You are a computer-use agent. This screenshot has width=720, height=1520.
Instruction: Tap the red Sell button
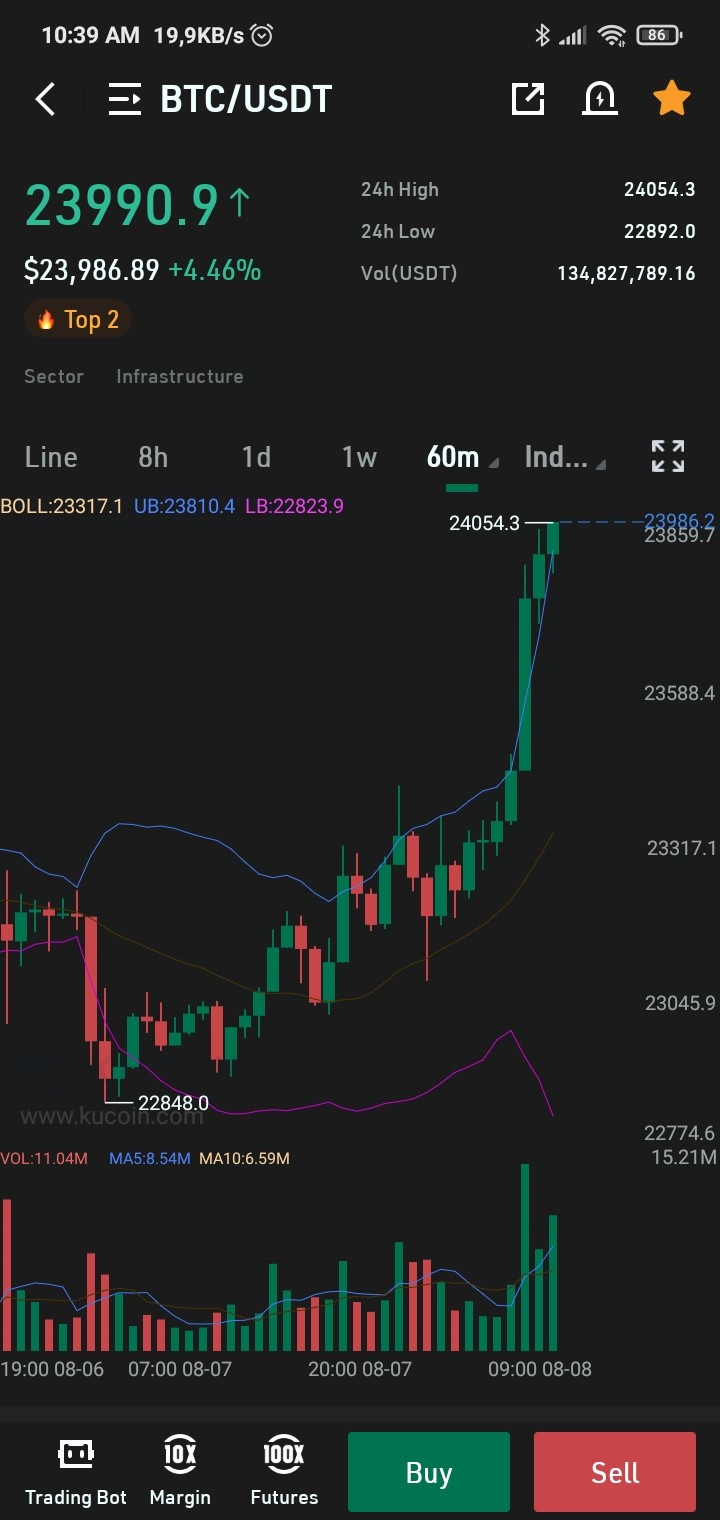615,1472
